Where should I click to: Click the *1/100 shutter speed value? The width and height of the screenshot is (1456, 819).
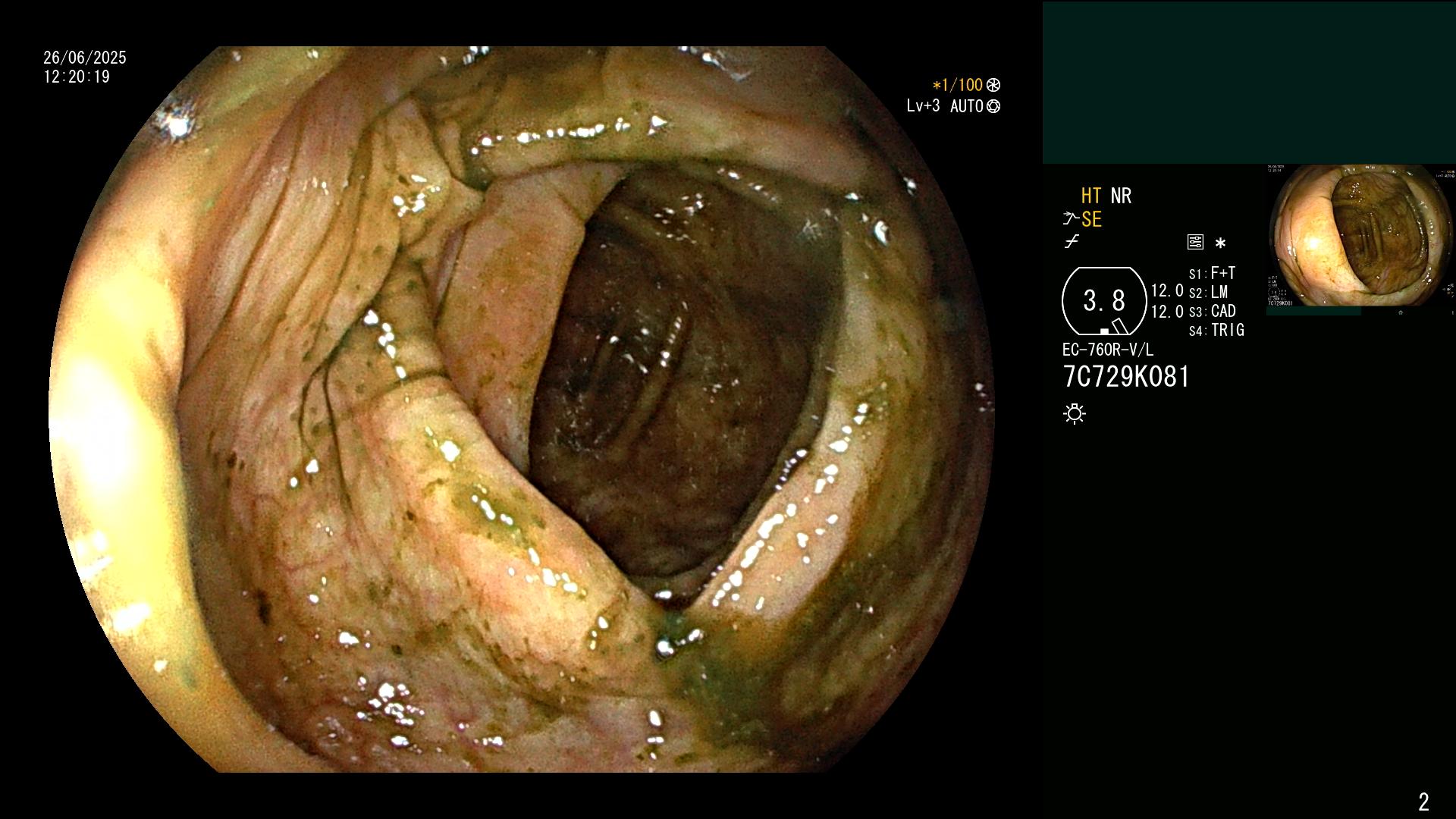pyautogui.click(x=957, y=86)
